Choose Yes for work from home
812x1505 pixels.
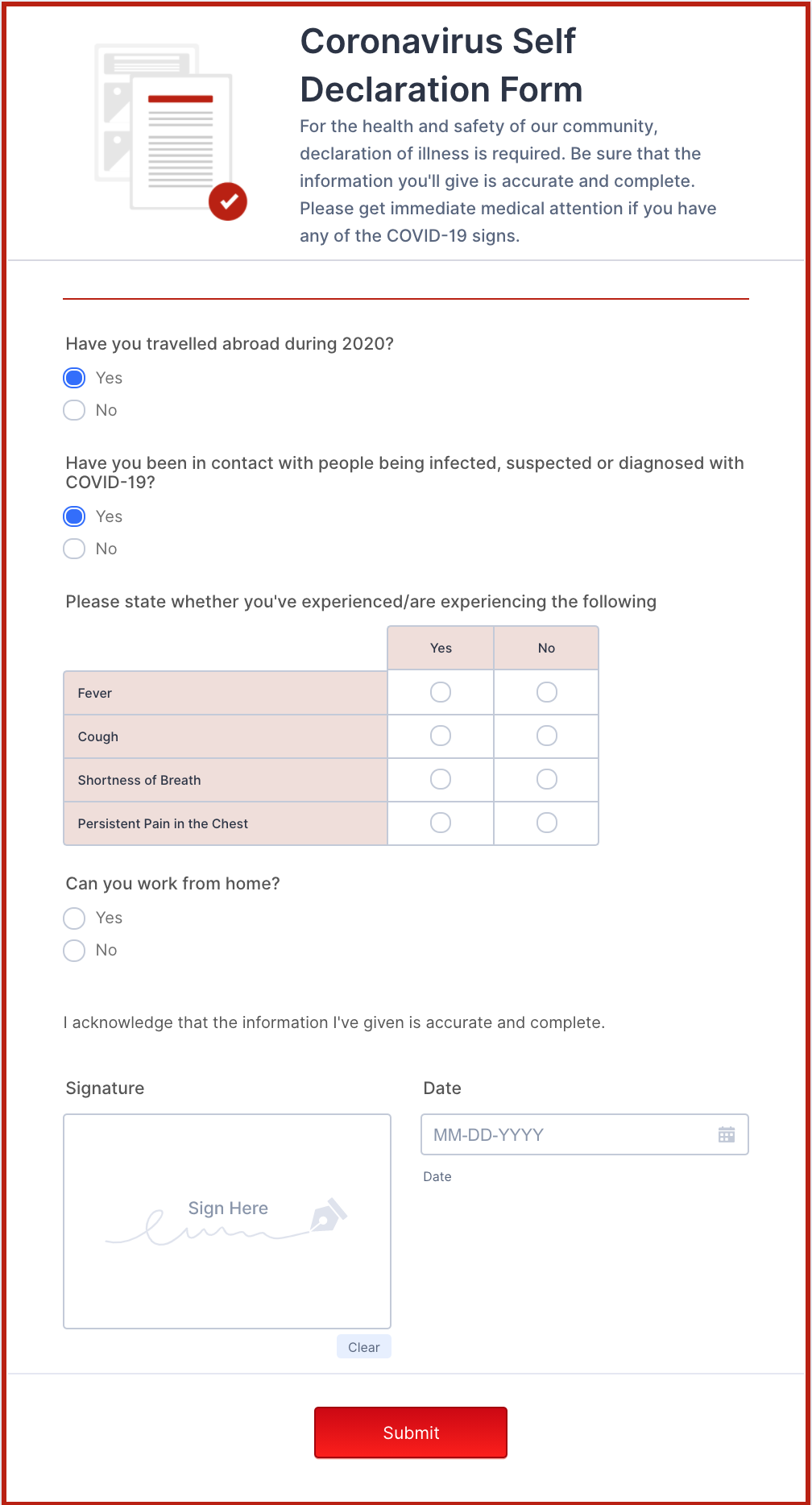pos(74,918)
